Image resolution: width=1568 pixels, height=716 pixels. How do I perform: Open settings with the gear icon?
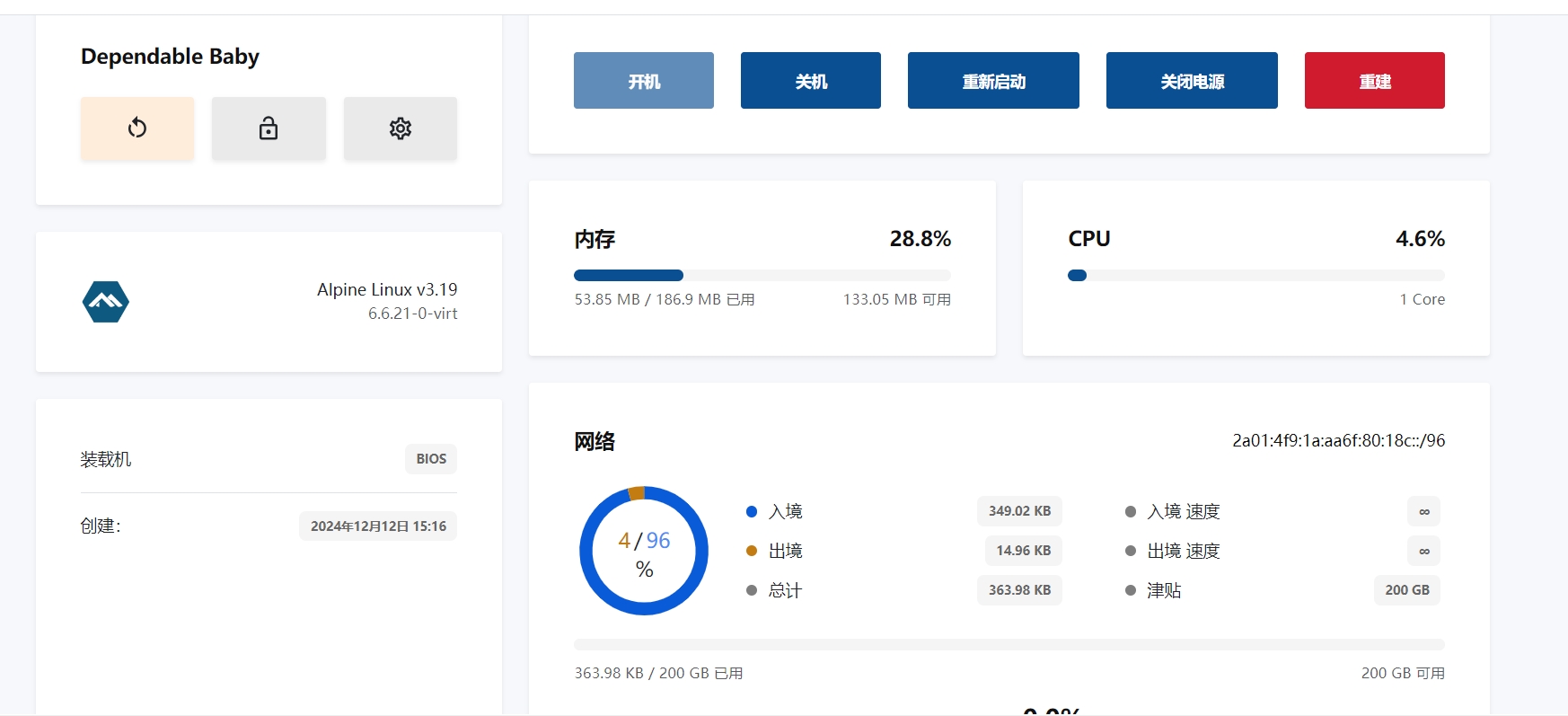pos(401,128)
